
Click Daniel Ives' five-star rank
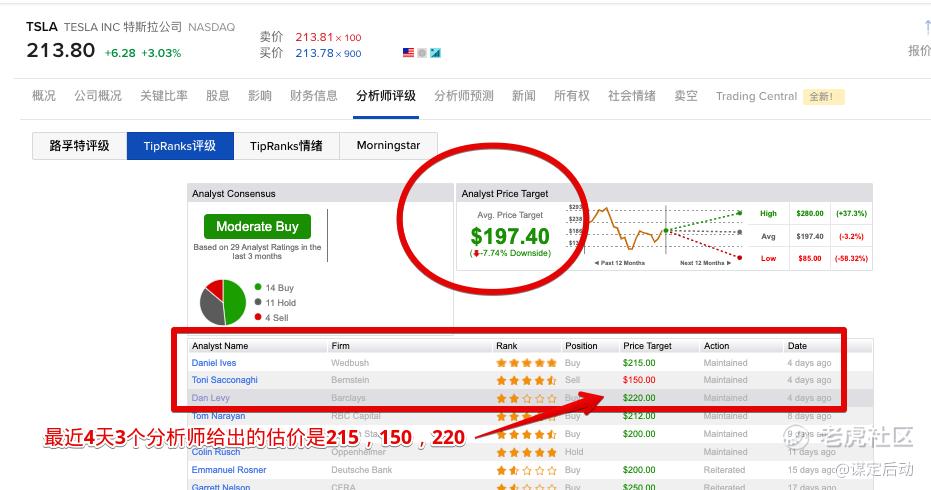click(526, 363)
